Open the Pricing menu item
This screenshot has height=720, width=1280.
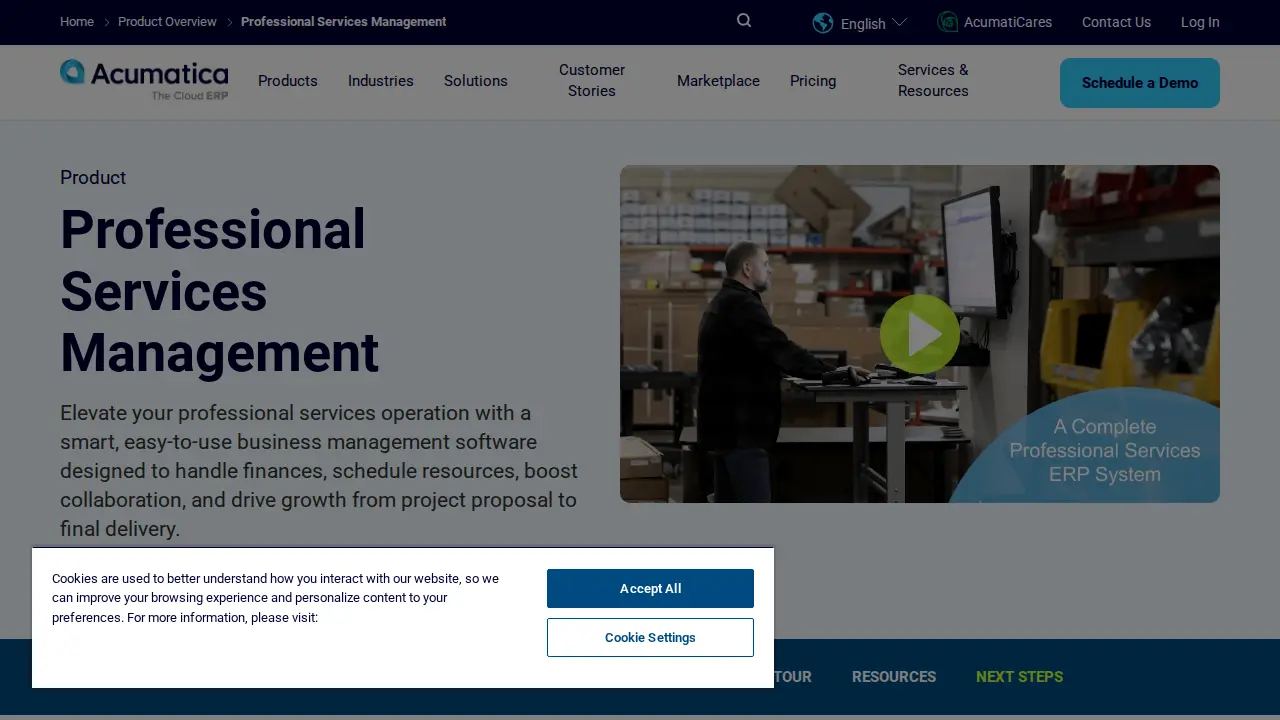[813, 81]
